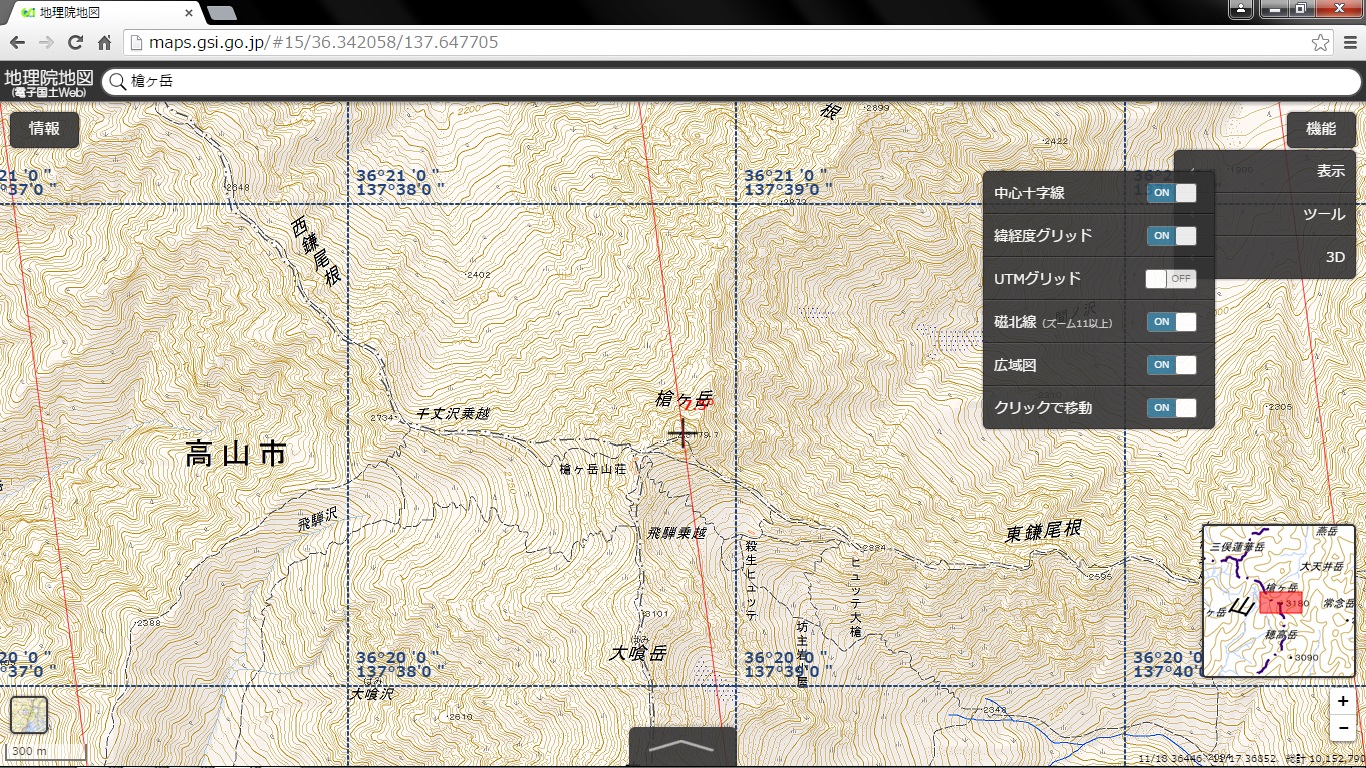Click the 西鎌尾根 label on the map

pyautogui.click(x=316, y=252)
